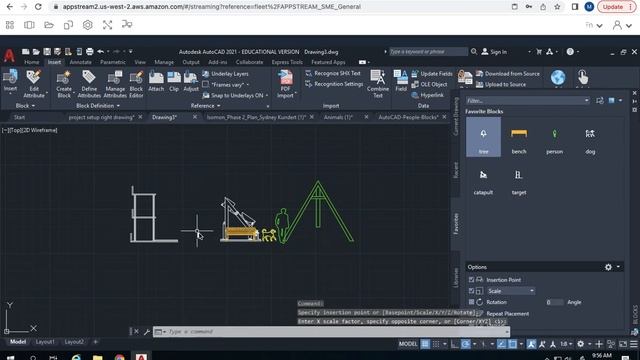The image size is (640, 360).
Task: Click the Undo arrow in quick access toolbar
Action: (100, 51)
